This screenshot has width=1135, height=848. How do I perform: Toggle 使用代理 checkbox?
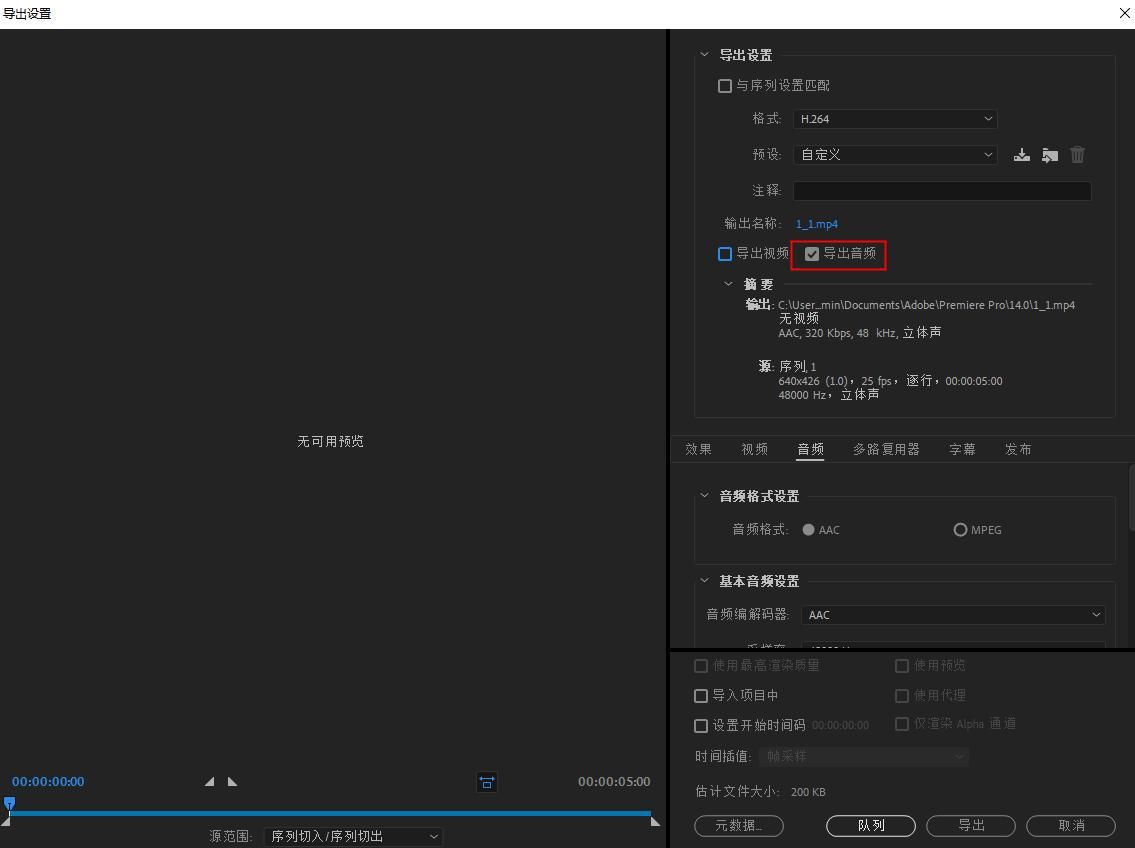(902, 696)
